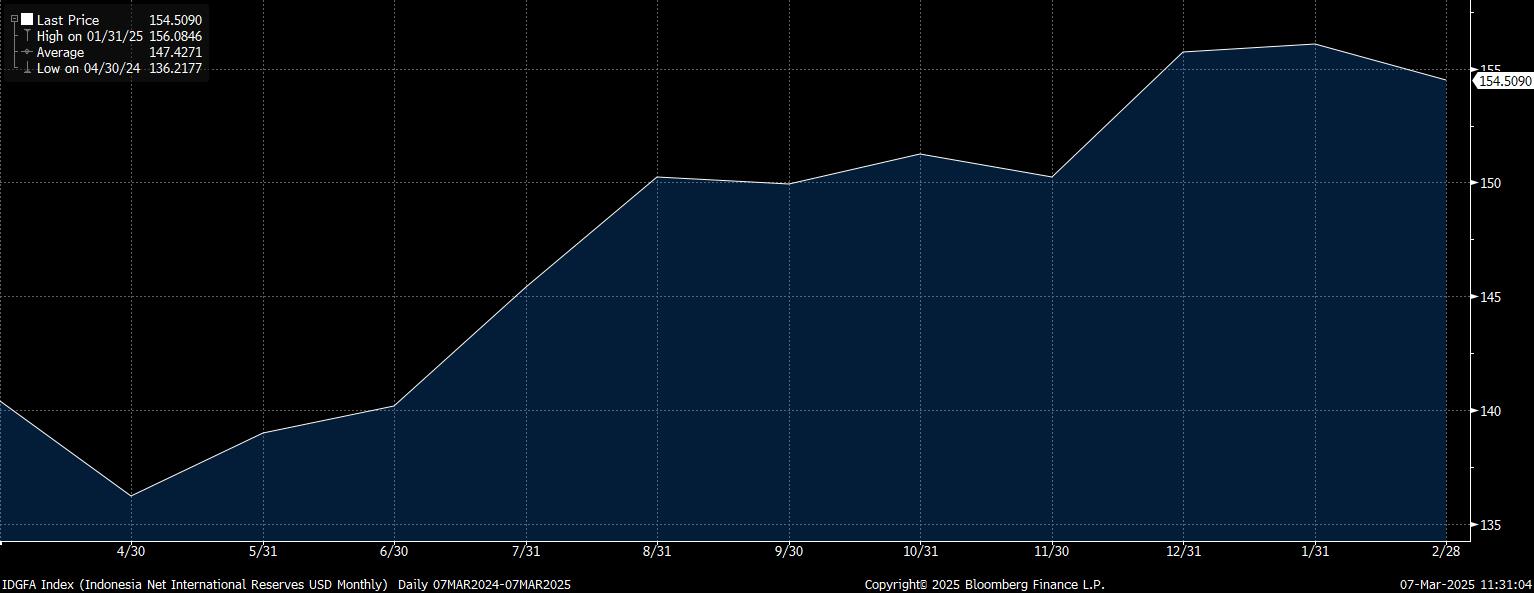Select the High on 01/31/25 legend entry
This screenshot has height=593, width=1534.
click(x=90, y=36)
